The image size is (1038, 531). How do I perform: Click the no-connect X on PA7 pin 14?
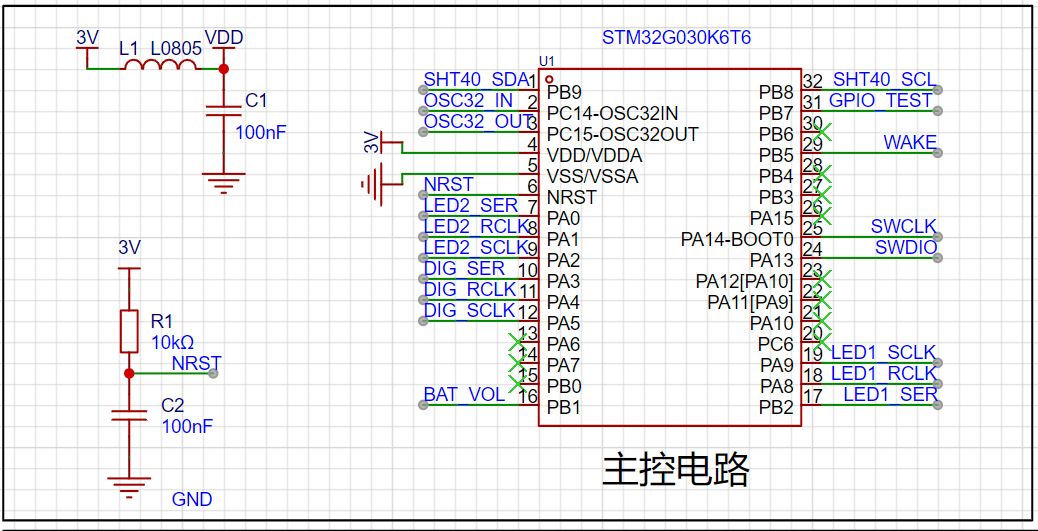tap(516, 362)
